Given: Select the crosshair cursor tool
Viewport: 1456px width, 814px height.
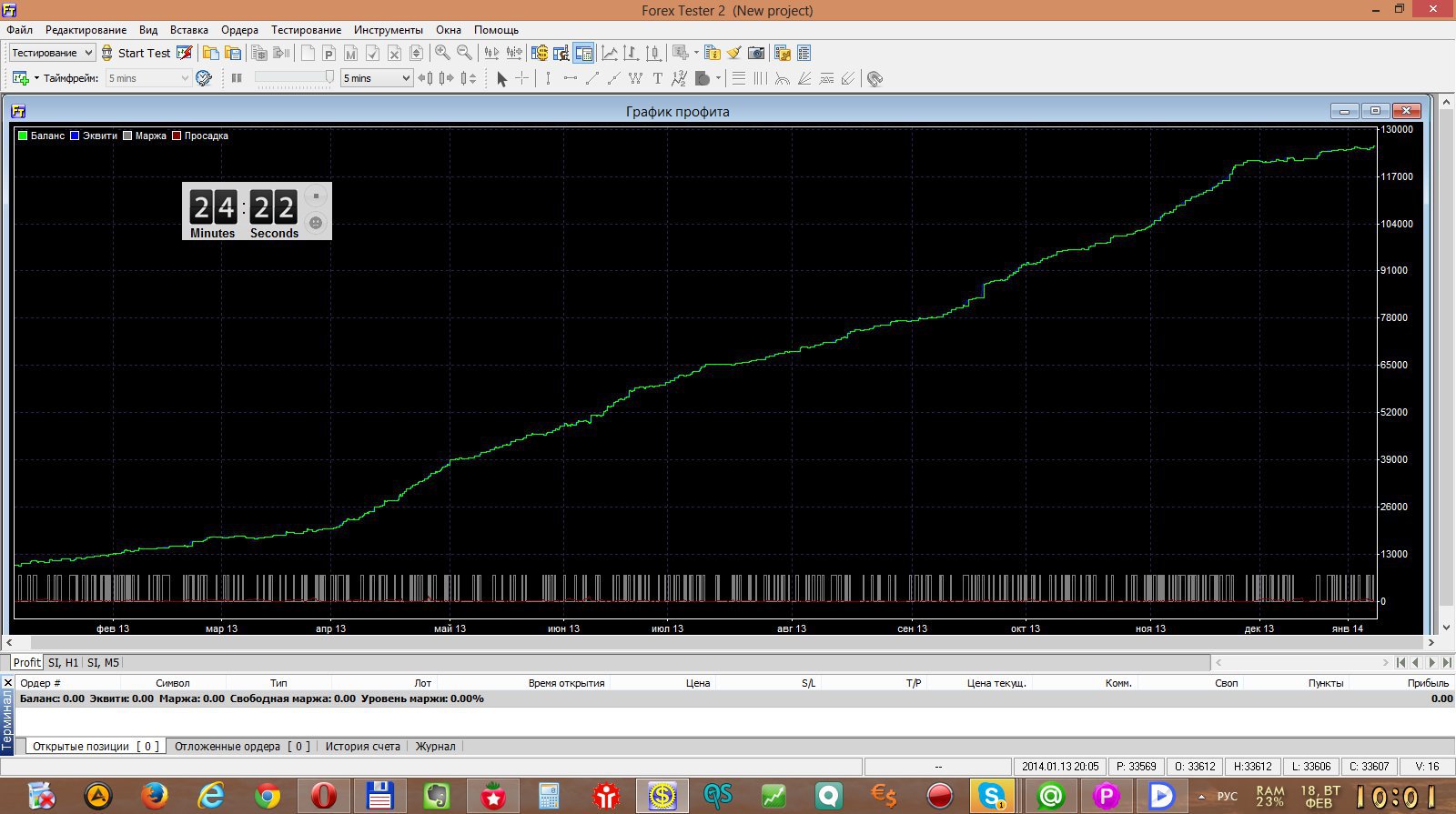Looking at the screenshot, I should pyautogui.click(x=521, y=78).
